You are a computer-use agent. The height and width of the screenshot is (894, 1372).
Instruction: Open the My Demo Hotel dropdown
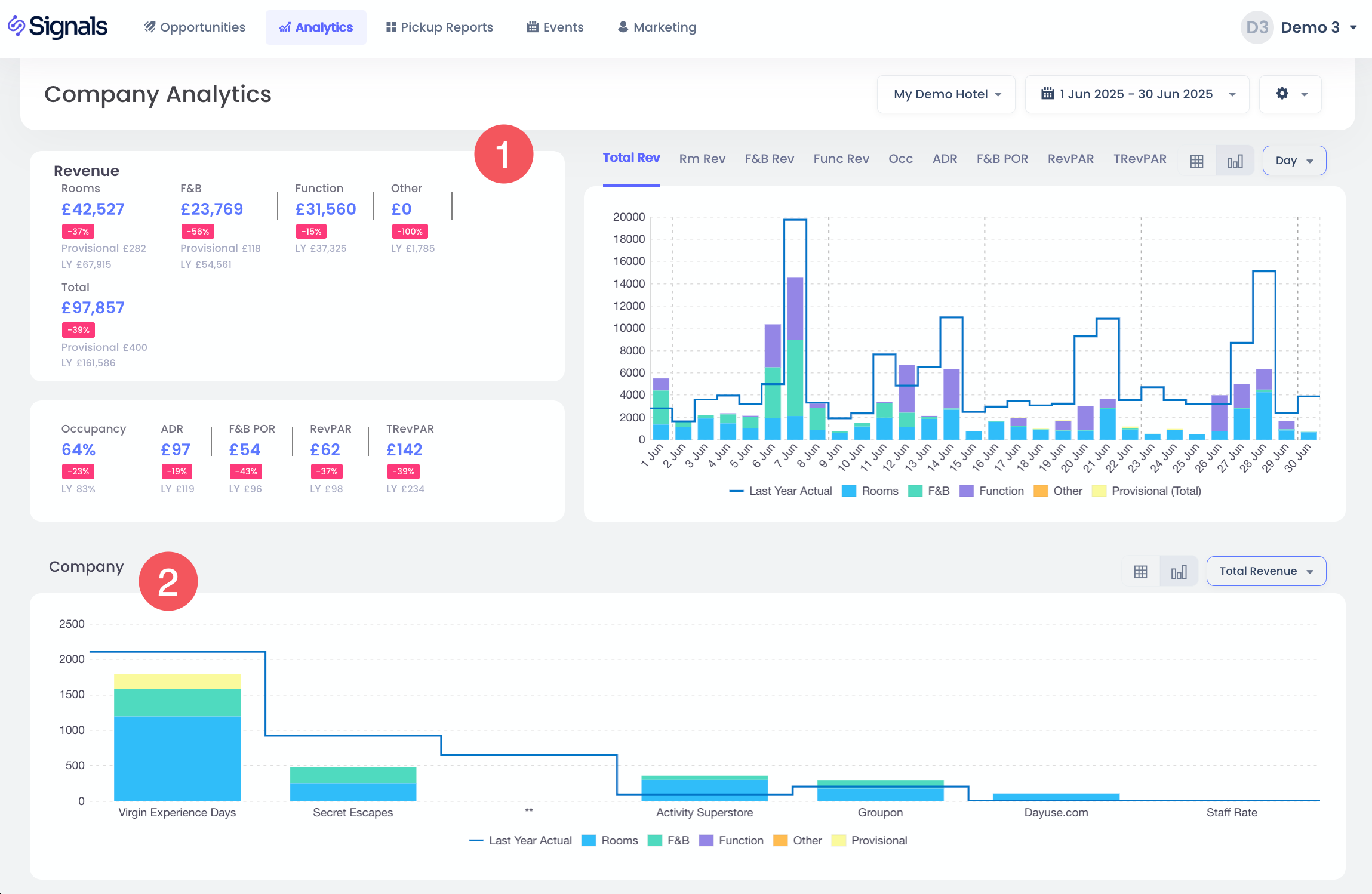[946, 94]
